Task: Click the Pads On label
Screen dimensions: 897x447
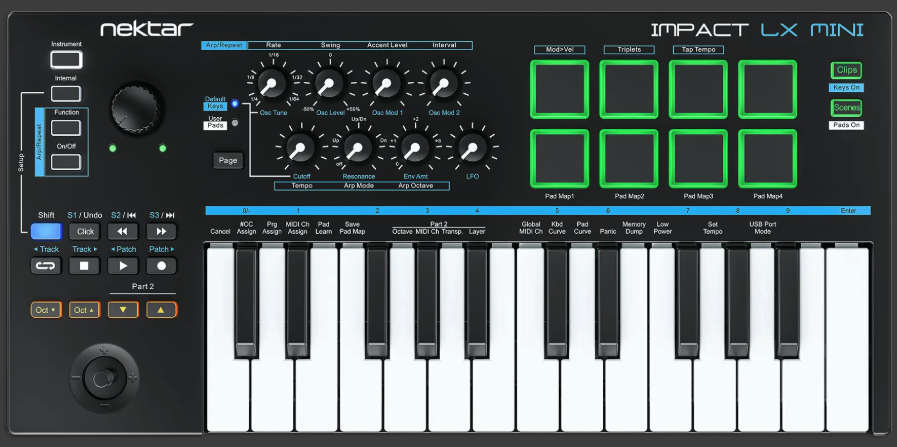Action: pyautogui.click(x=846, y=125)
